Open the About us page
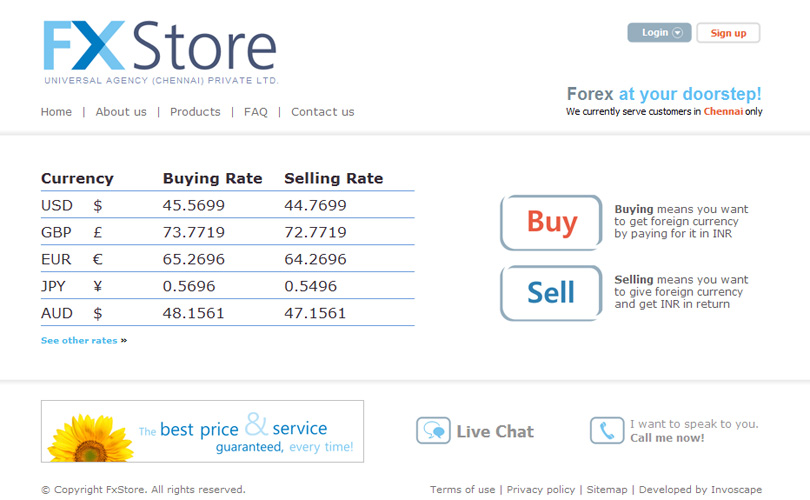This screenshot has height=500, width=810. pos(121,112)
